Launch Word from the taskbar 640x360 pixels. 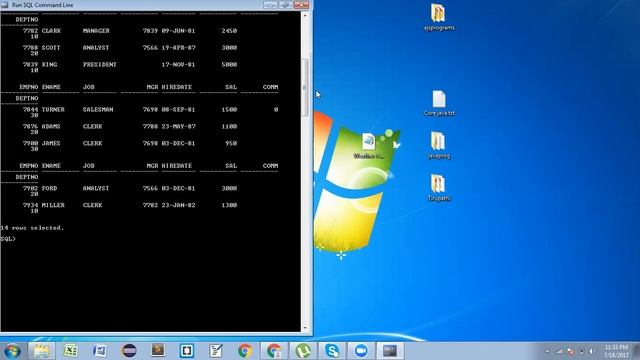click(x=100, y=351)
